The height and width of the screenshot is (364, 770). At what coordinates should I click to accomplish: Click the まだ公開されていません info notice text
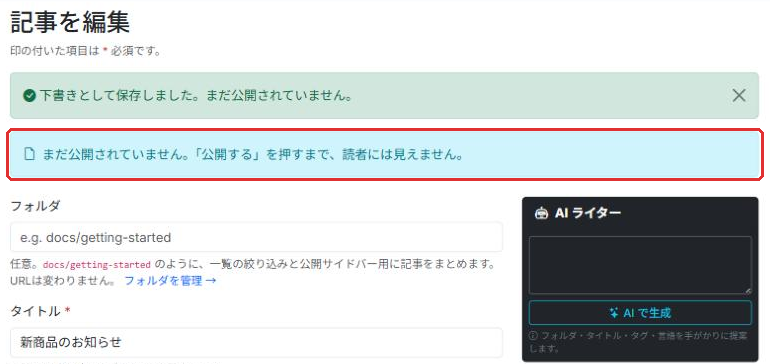pos(253,154)
